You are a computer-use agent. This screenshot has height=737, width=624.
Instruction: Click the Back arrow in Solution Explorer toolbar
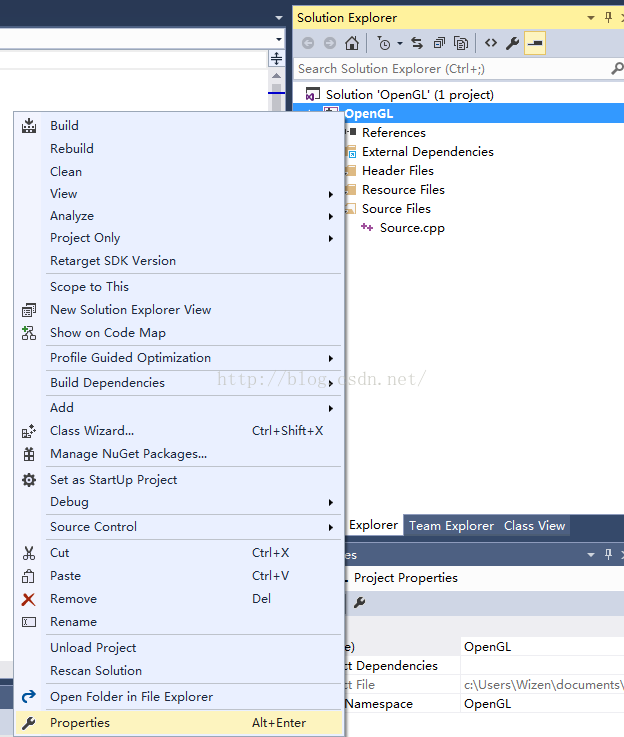[x=308, y=43]
